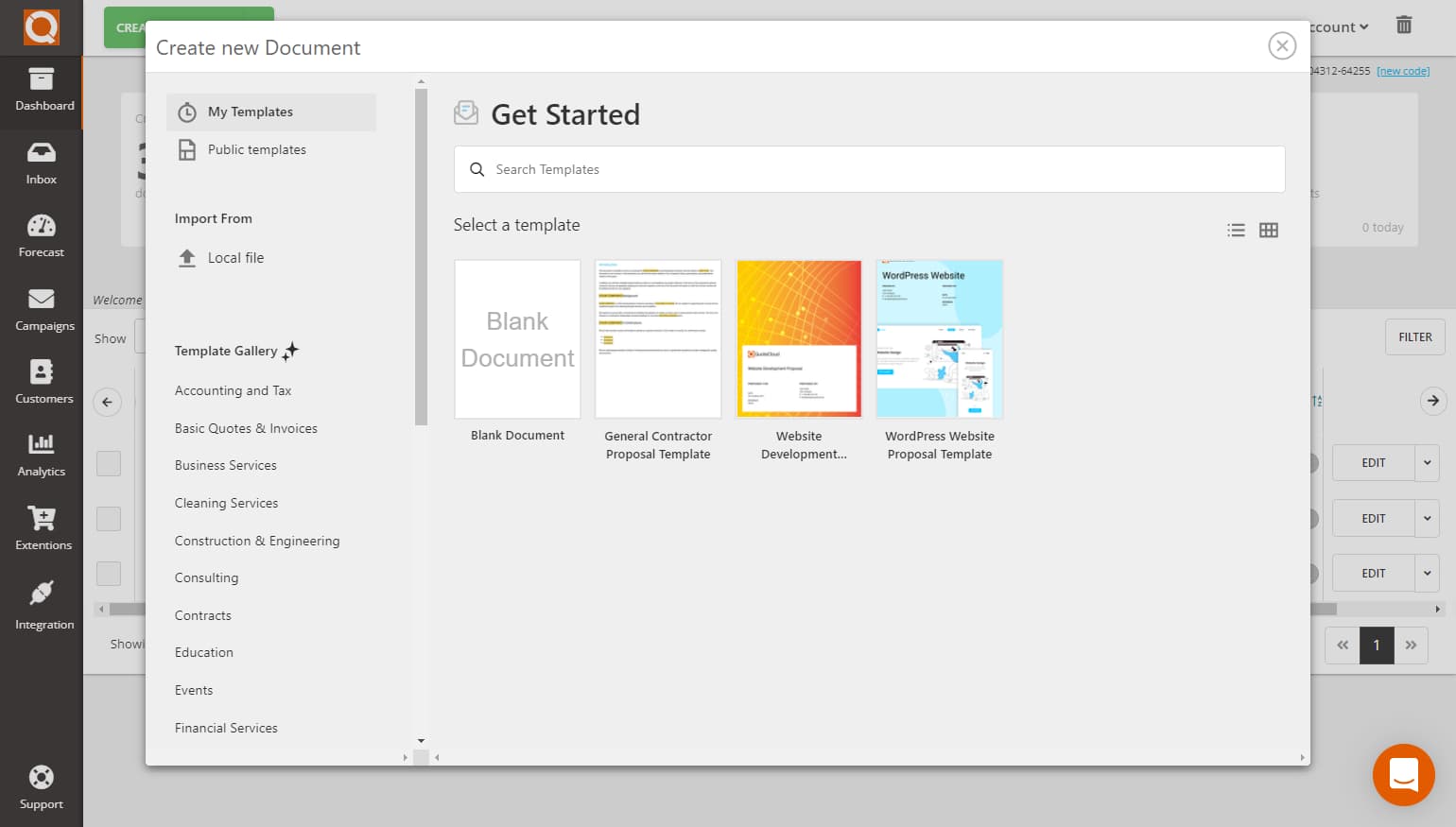Open the Construction & Engineering category

257,541
